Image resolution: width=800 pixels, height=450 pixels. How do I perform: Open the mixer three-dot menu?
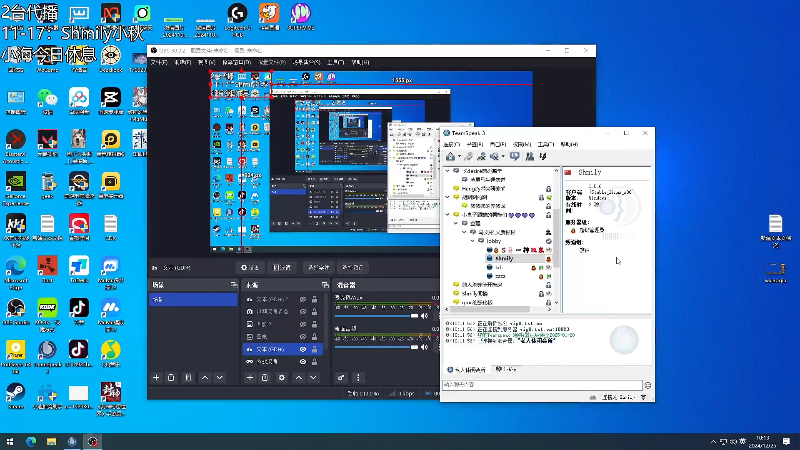click(x=358, y=378)
